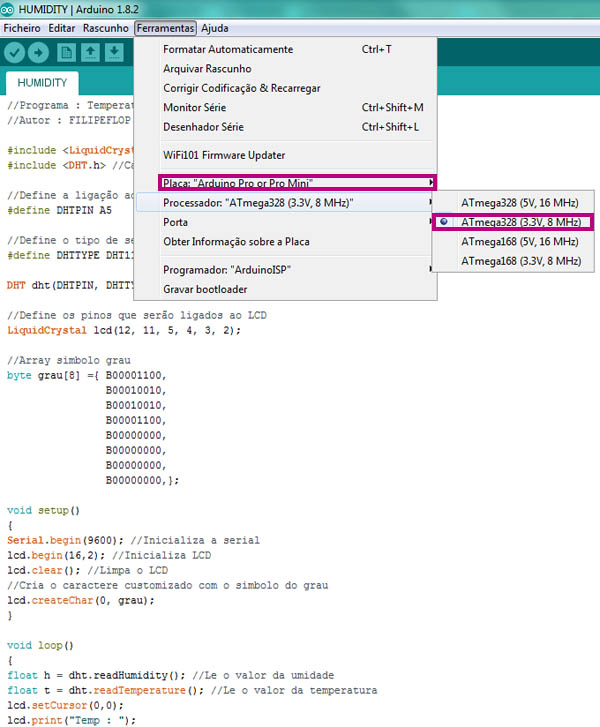
Task: Click the 'B00000000,};' array closing line
Action: click(x=142, y=480)
